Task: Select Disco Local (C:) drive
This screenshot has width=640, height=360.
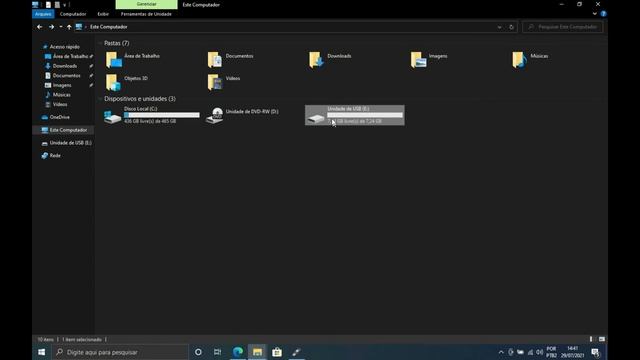Action: tap(151, 115)
